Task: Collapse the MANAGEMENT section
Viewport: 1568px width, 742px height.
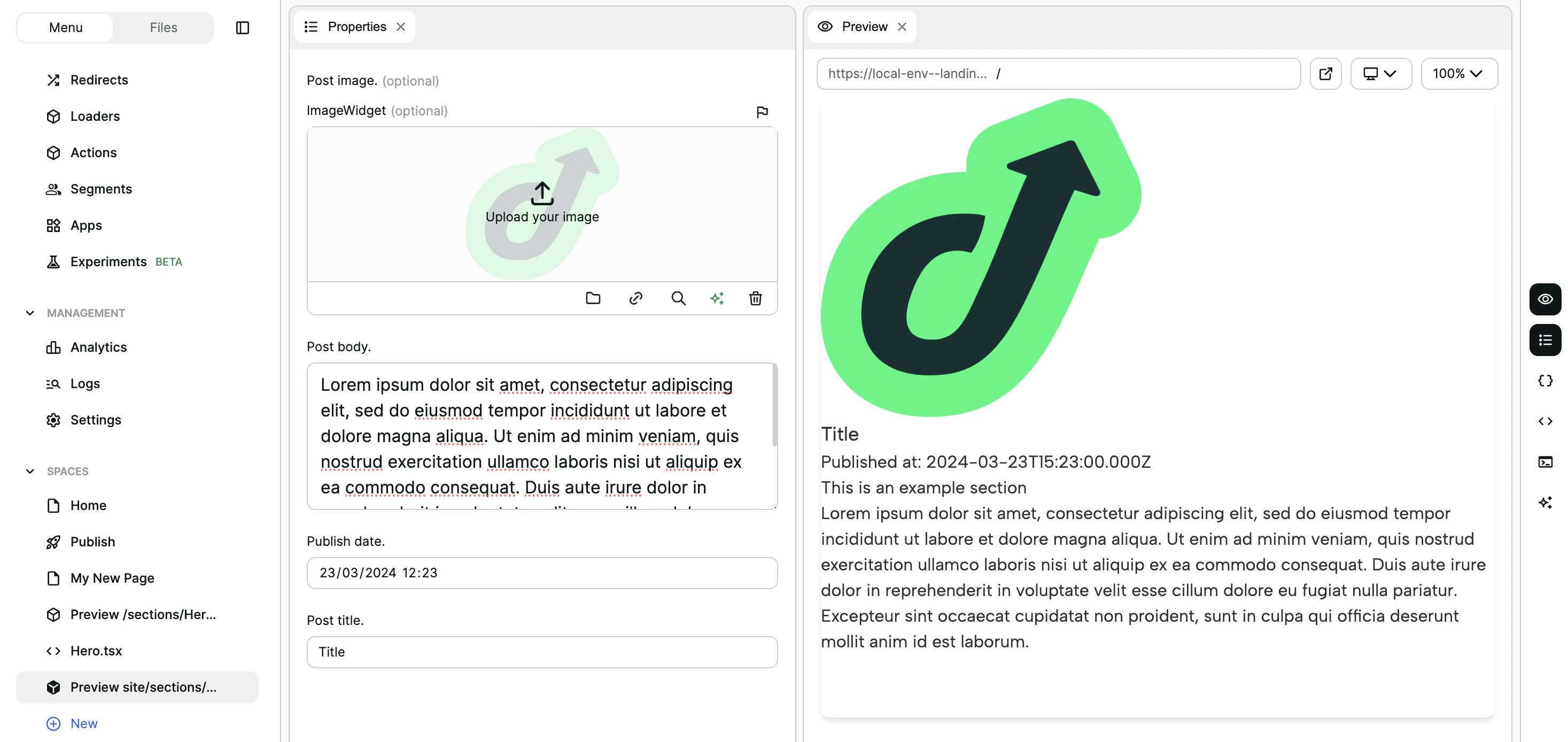Action: [x=30, y=313]
